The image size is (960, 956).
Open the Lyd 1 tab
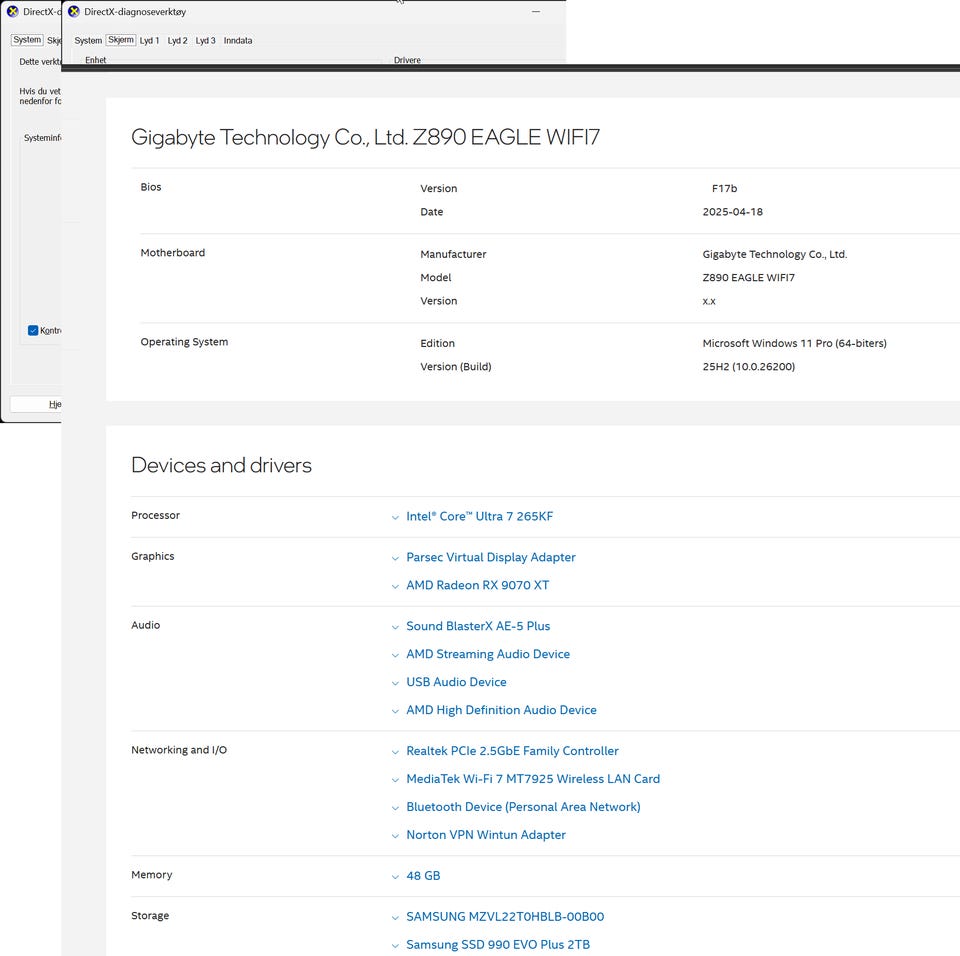[149, 40]
